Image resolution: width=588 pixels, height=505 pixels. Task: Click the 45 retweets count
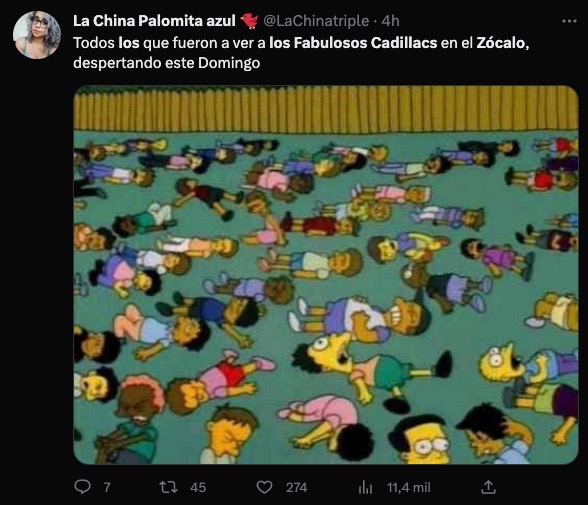pyautogui.click(x=198, y=487)
